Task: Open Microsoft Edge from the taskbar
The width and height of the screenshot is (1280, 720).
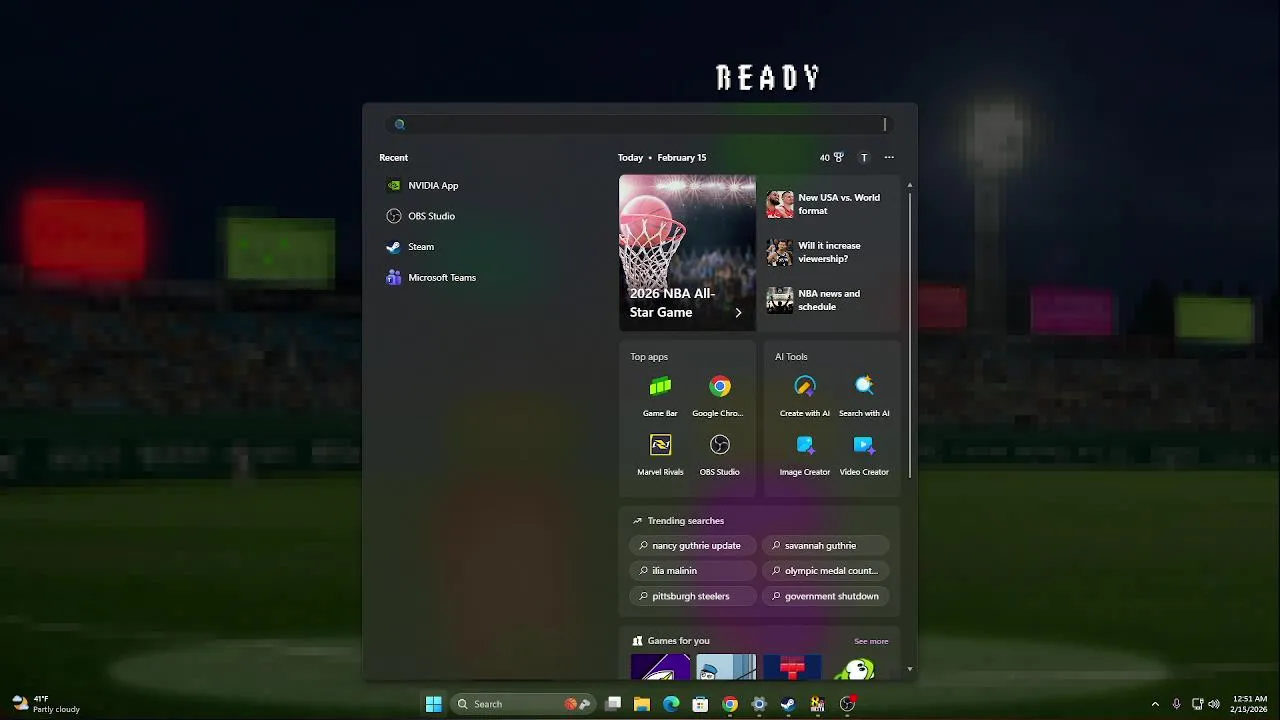Action: point(671,704)
